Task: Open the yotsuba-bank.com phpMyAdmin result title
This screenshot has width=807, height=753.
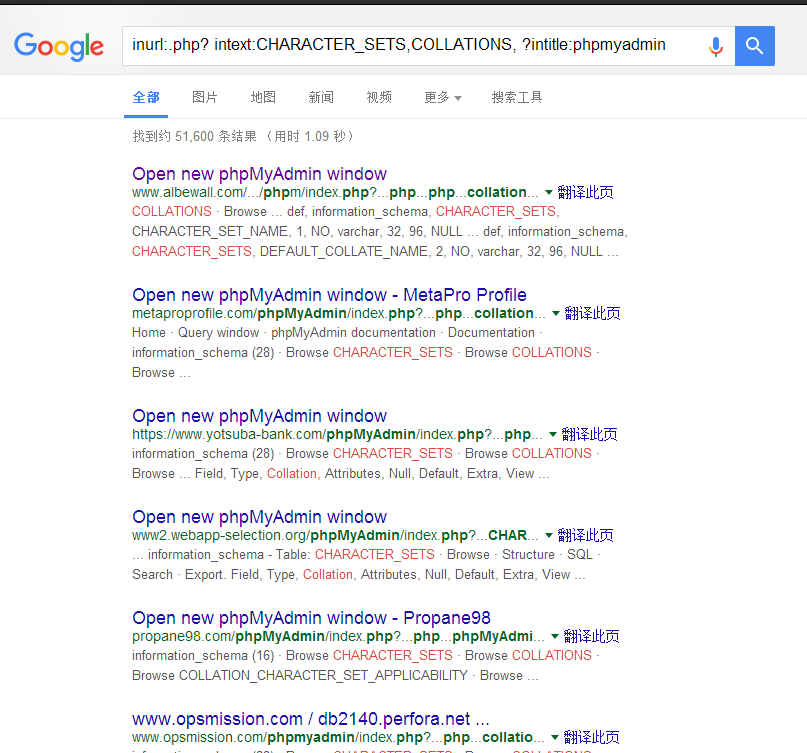Action: tap(259, 416)
